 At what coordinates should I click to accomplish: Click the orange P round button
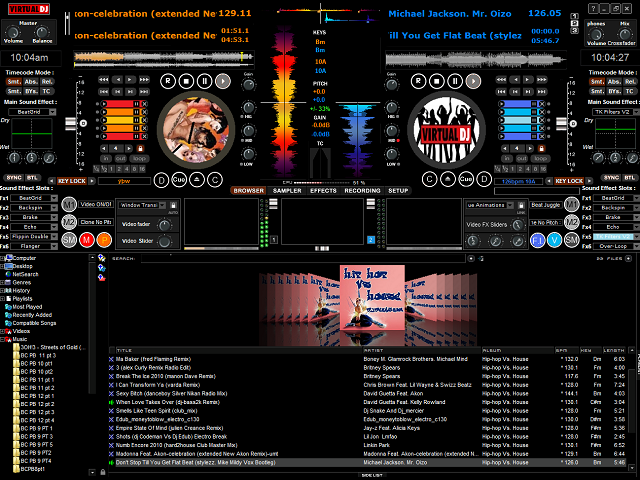(104, 240)
